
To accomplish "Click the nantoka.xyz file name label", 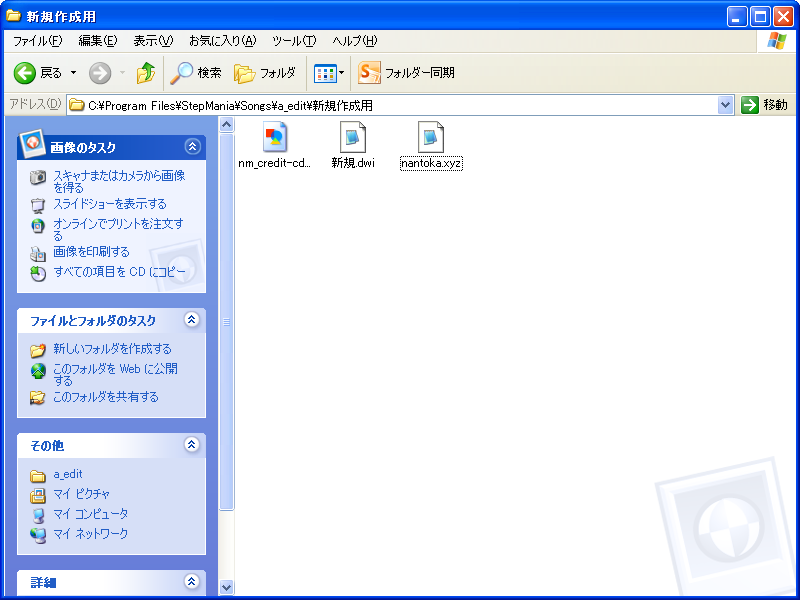I will click(x=431, y=163).
